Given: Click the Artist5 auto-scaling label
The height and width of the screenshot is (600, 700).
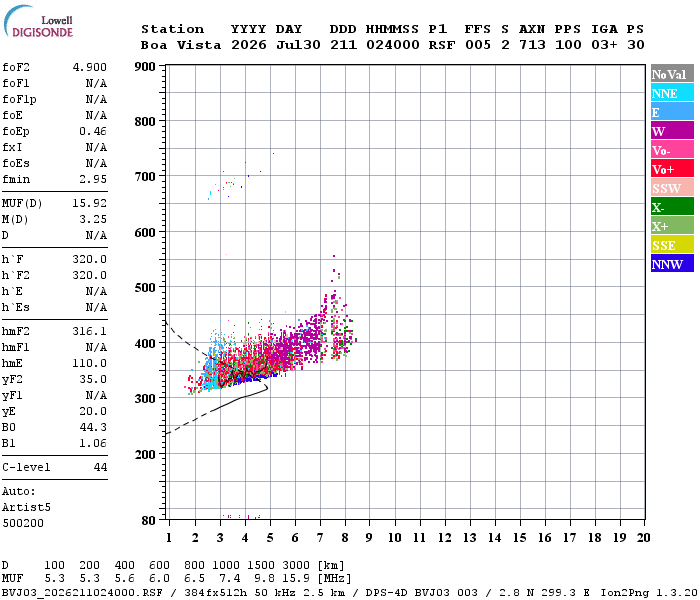Looking at the screenshot, I should pos(26,507).
